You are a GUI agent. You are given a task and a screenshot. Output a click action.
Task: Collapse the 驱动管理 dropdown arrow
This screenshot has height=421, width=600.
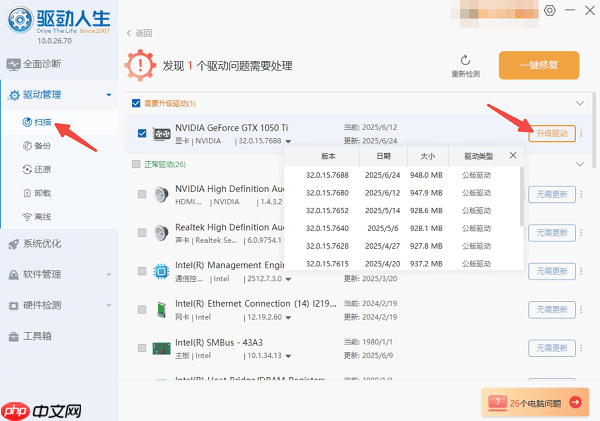pyautogui.click(x=109, y=95)
